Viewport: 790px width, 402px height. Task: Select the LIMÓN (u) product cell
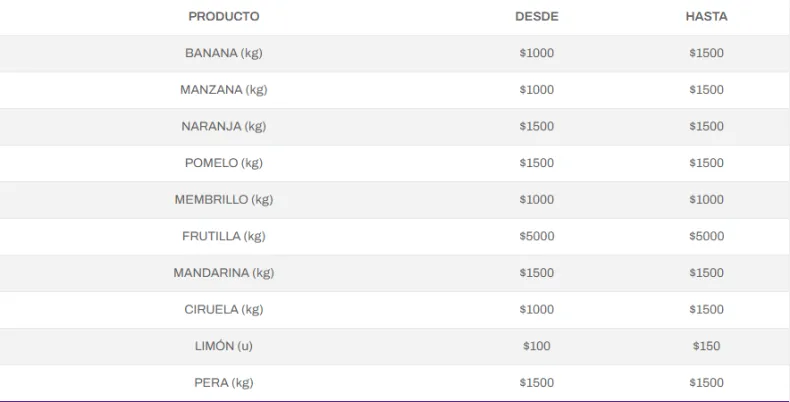(223, 346)
